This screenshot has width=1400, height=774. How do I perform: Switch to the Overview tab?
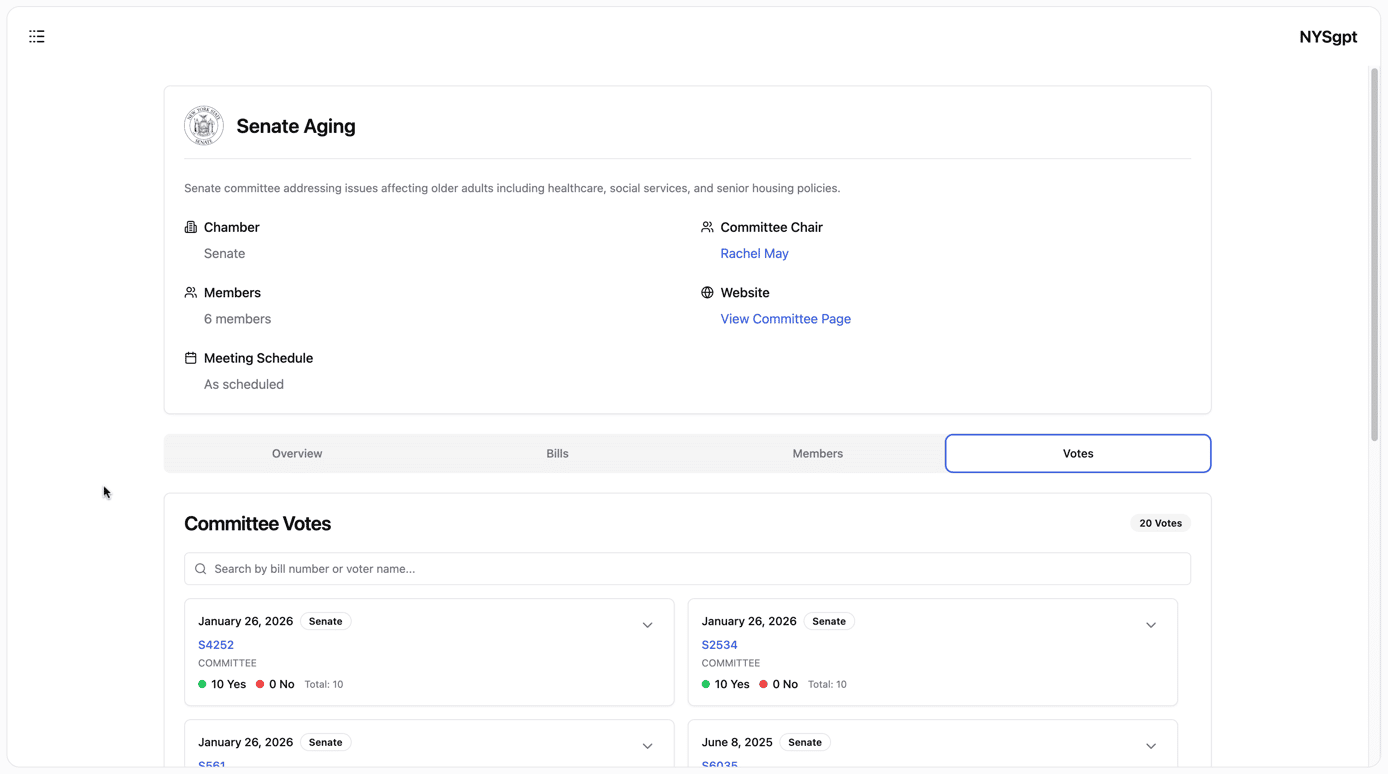[297, 454]
